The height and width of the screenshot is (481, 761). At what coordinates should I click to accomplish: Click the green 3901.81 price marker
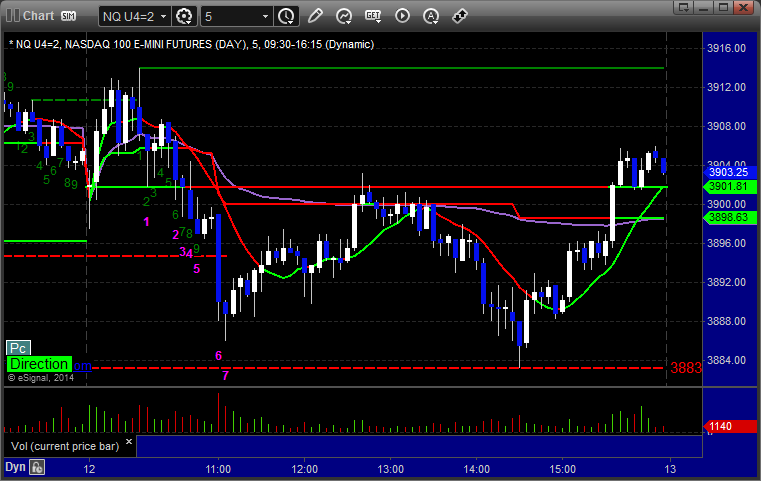(730, 186)
